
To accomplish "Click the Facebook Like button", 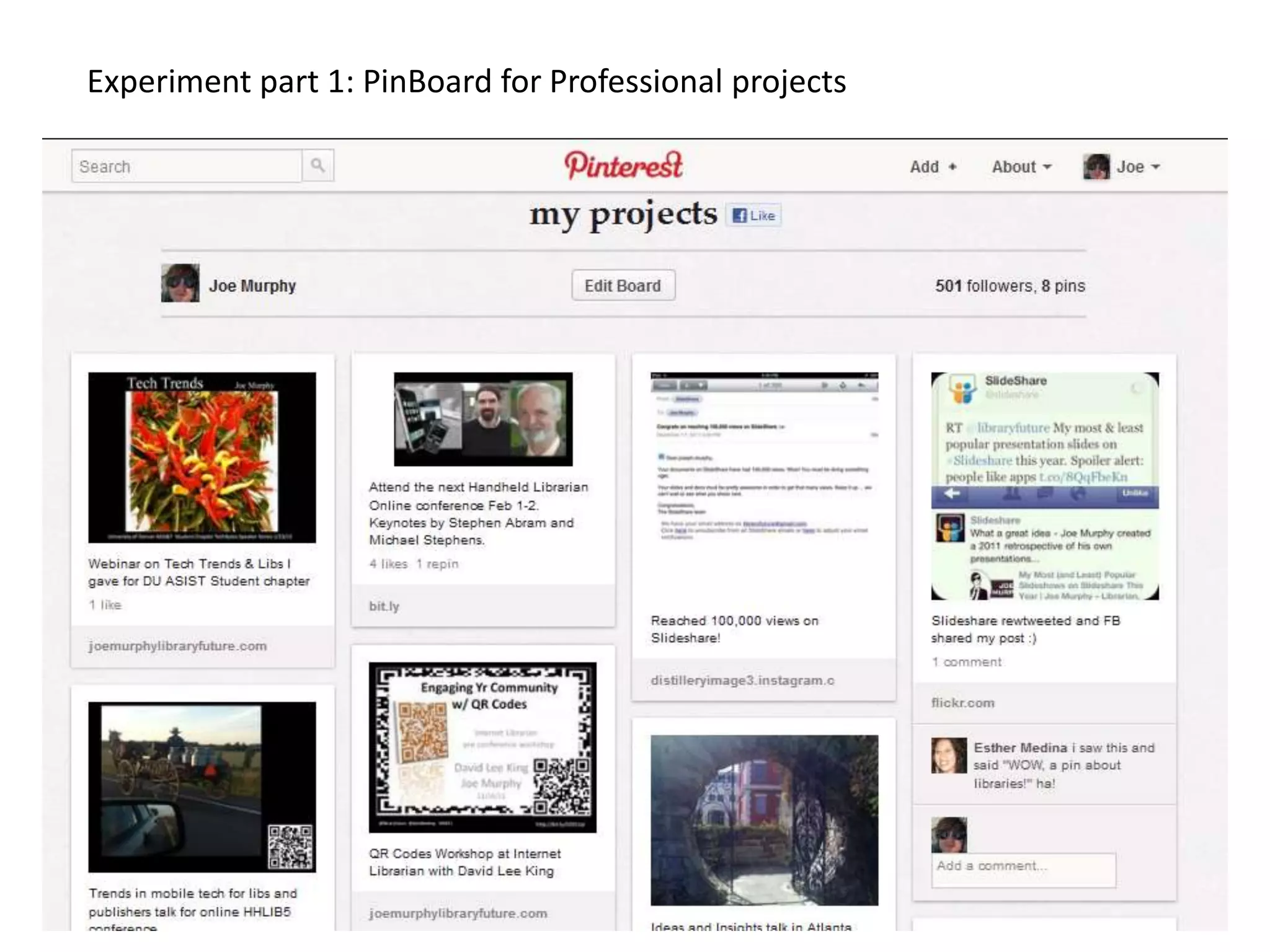I will coord(753,215).
